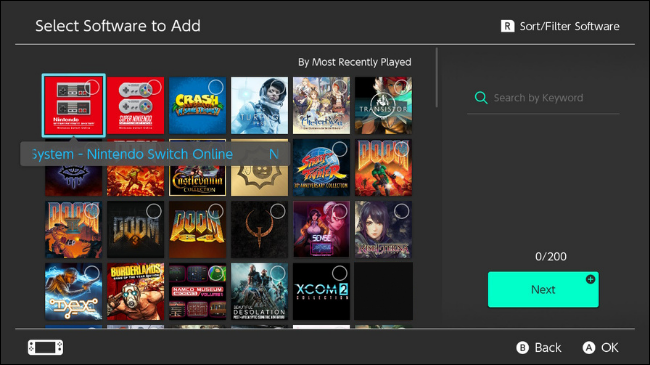This screenshot has height=365, width=650.
Task: Choose the DOOM II game icon
Action: (73, 229)
